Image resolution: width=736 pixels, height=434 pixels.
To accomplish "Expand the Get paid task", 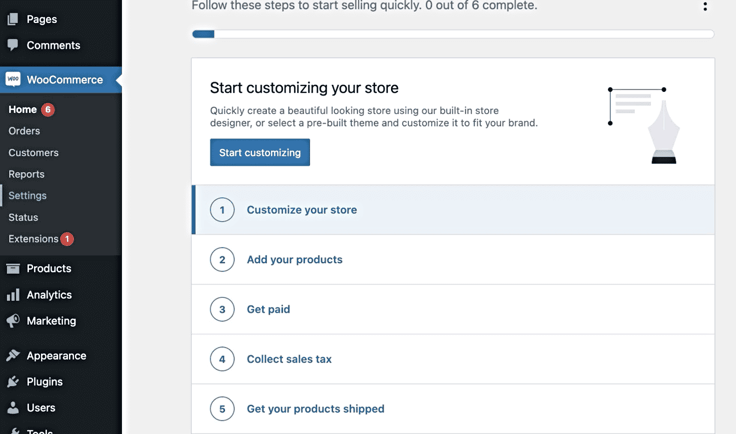I will click(453, 309).
